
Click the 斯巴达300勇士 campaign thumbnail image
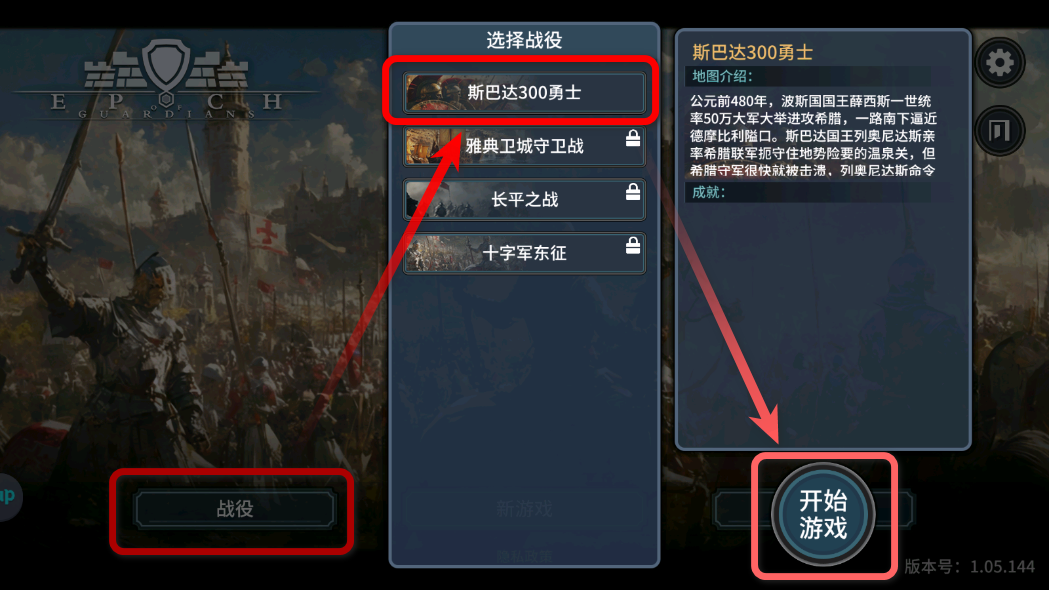coord(432,92)
